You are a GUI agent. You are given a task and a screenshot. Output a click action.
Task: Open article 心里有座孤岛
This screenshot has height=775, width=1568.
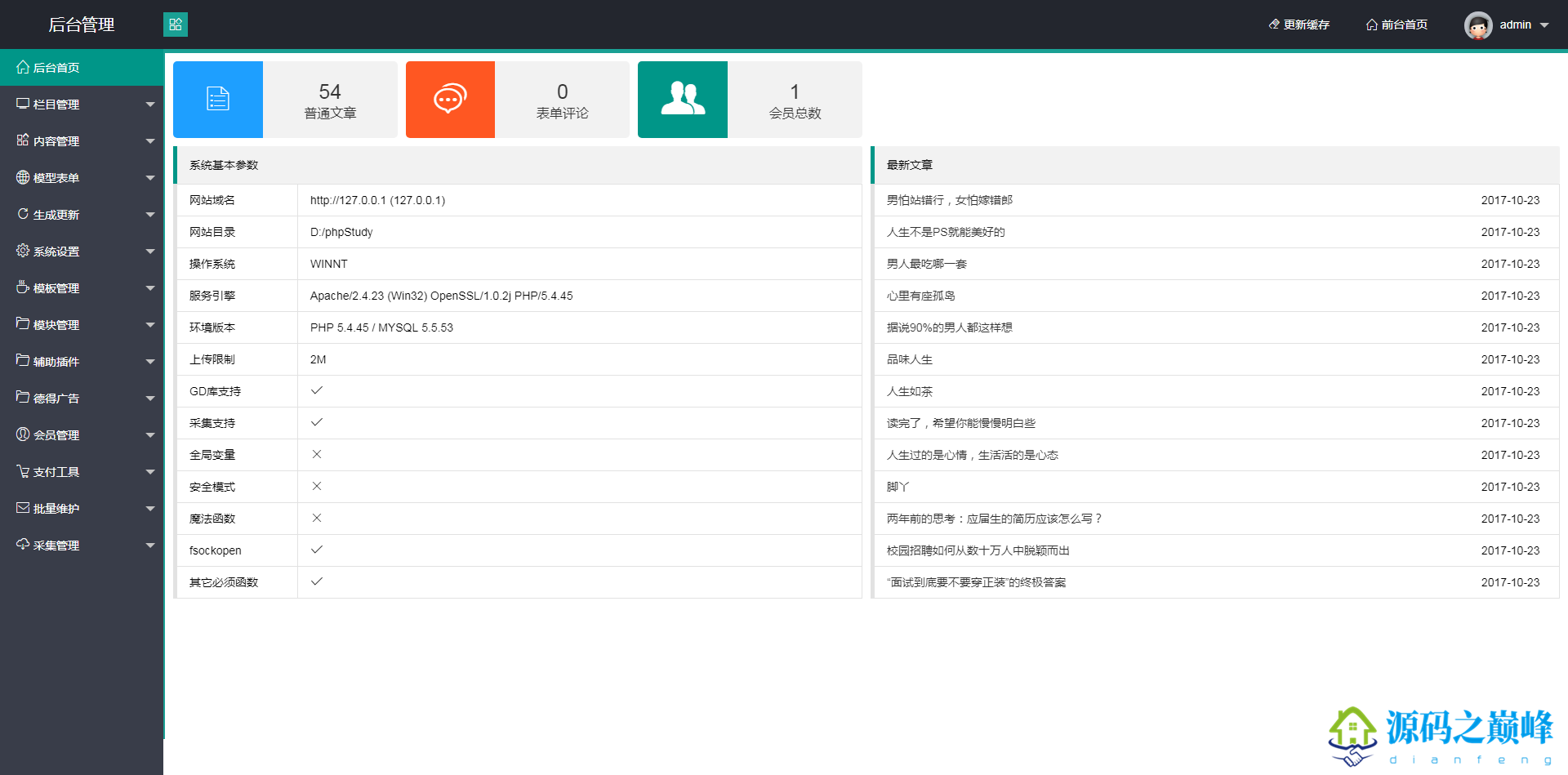click(921, 296)
